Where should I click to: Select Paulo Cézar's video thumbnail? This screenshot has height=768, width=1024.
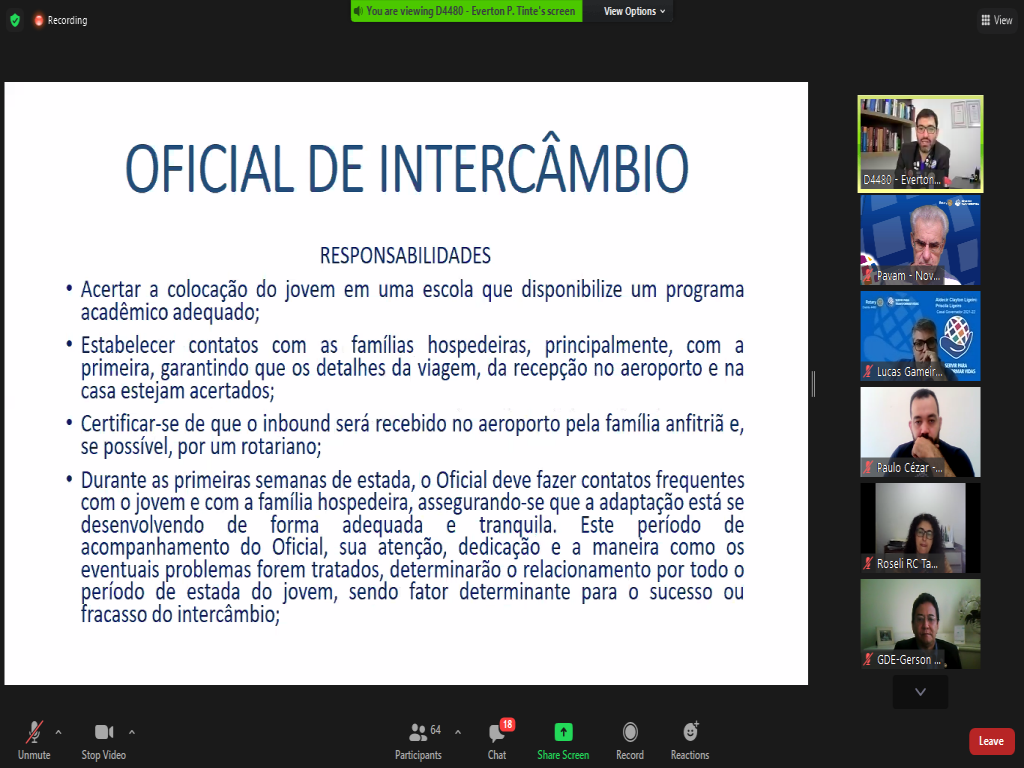(920, 432)
